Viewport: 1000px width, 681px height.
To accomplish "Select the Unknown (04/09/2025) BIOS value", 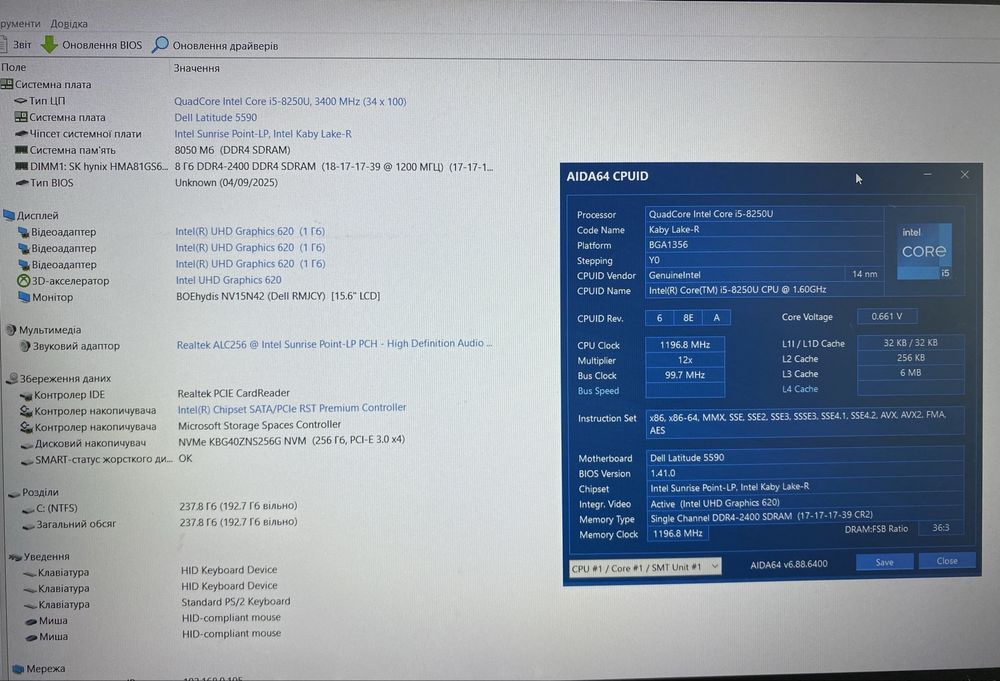I will tap(226, 182).
